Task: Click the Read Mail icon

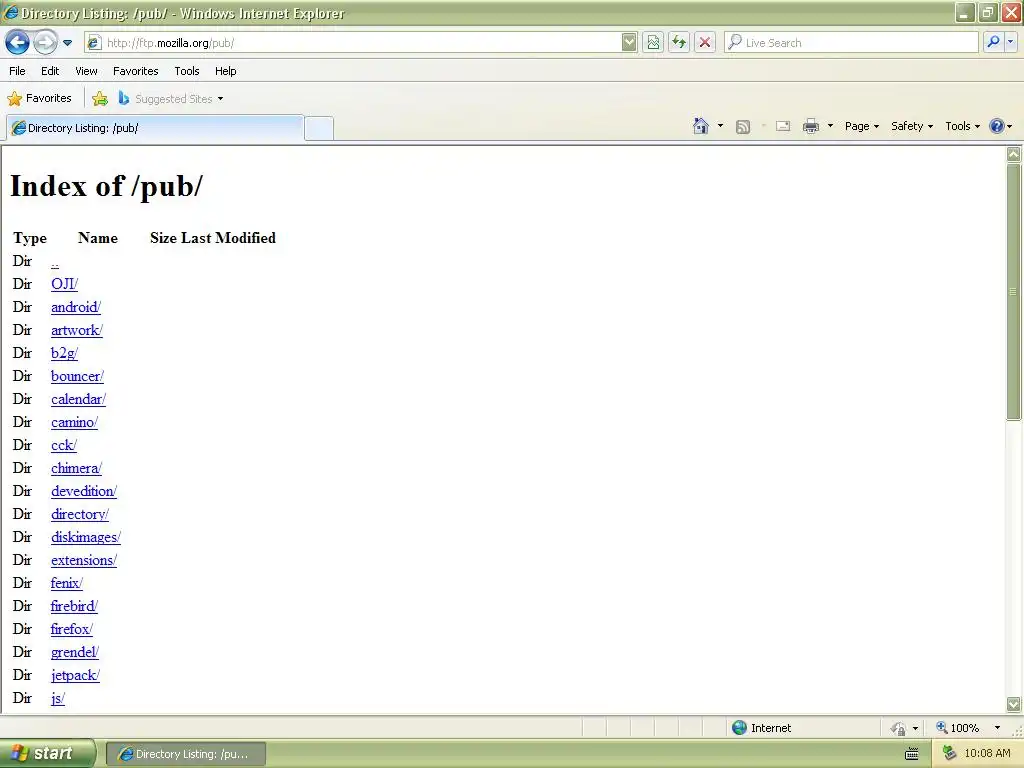Action: coord(783,126)
